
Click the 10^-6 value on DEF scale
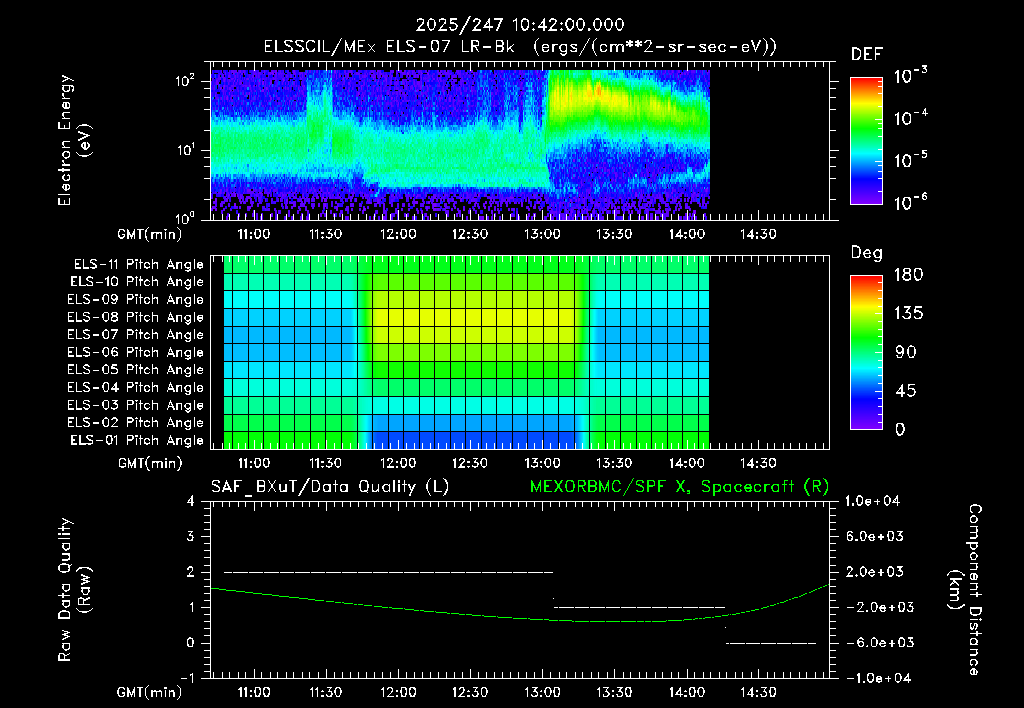tap(911, 202)
